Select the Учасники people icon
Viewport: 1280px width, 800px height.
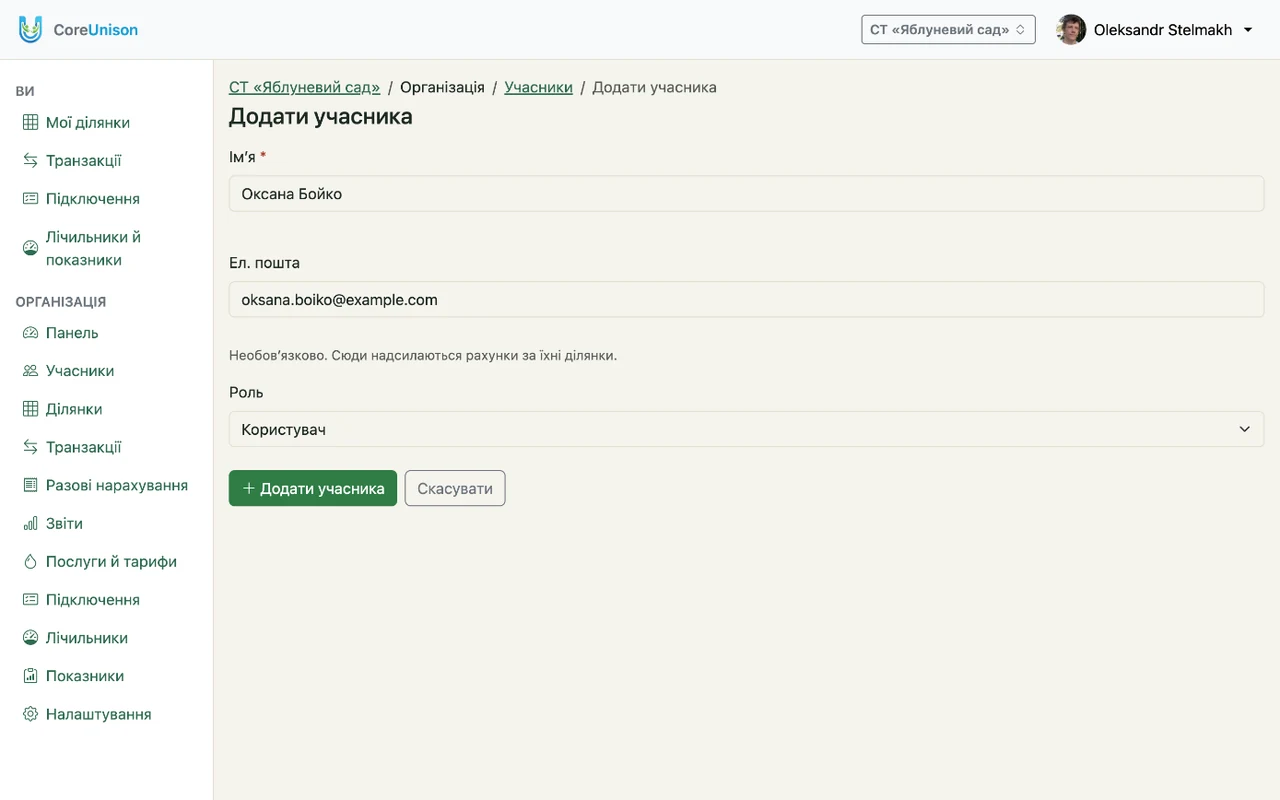[x=30, y=371]
